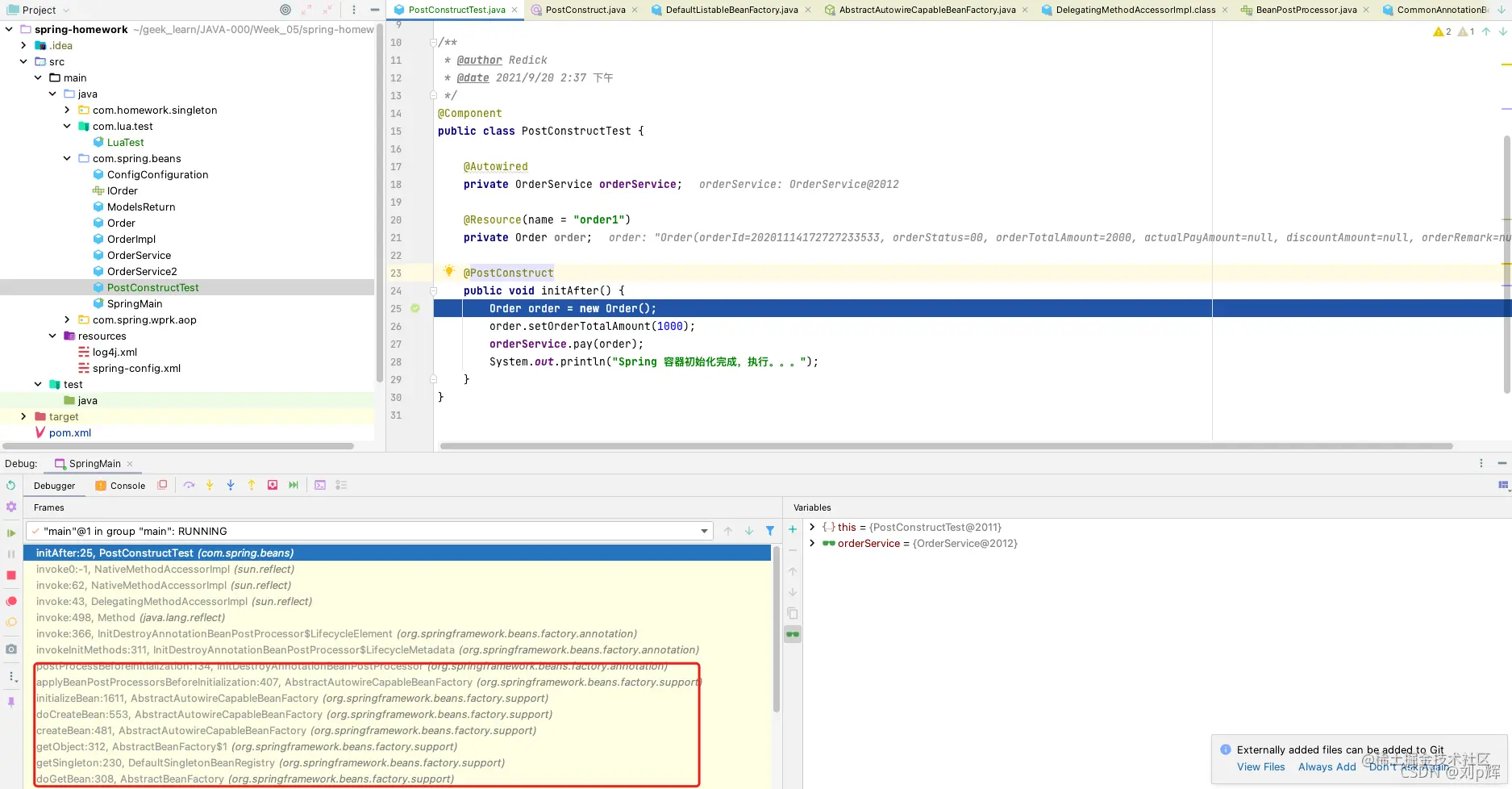Open the Evaluate Expression dialog
The height and width of the screenshot is (789, 1512).
(x=320, y=485)
